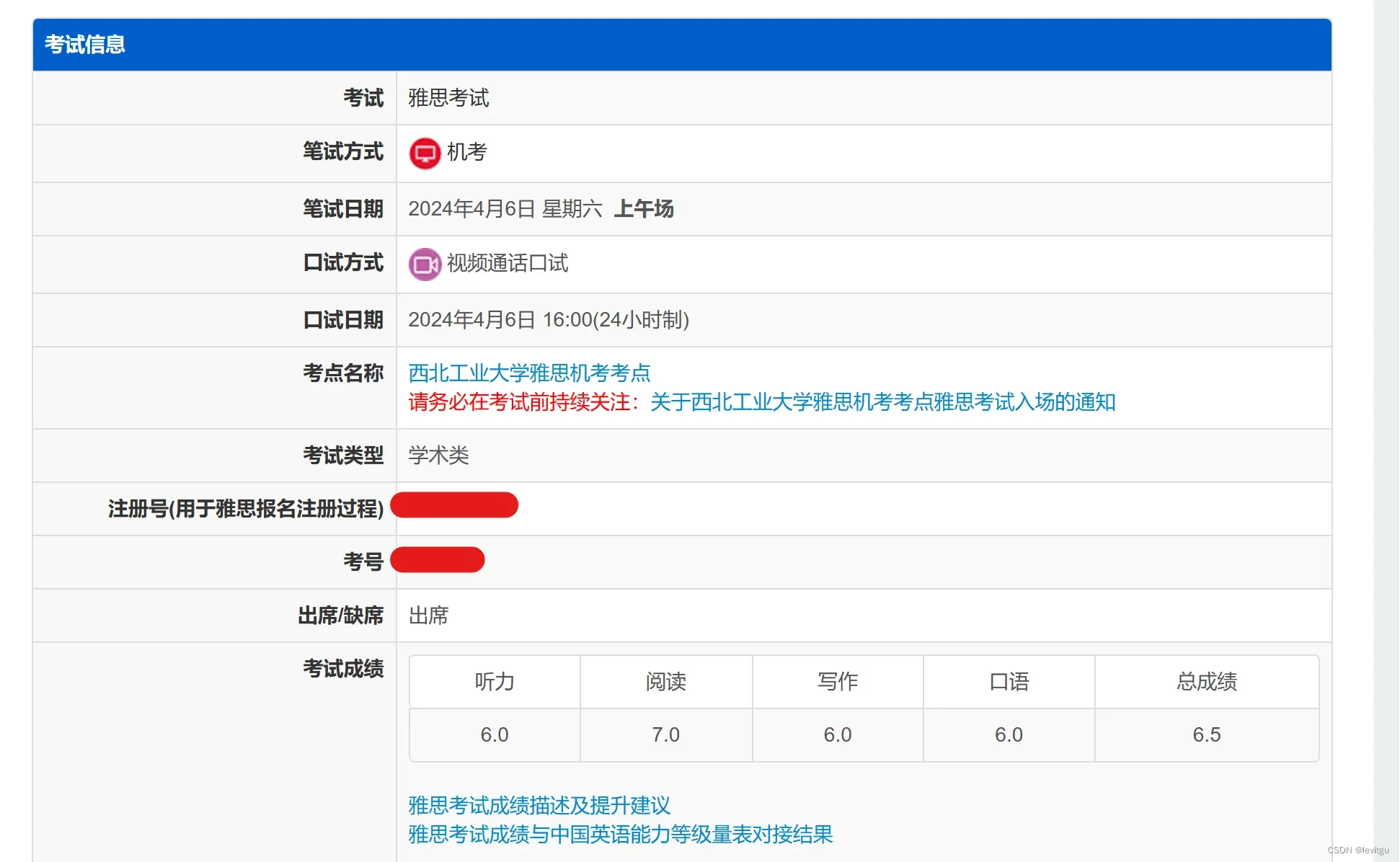Open the 西北工业大学雅思机考考点 link

coord(529,373)
